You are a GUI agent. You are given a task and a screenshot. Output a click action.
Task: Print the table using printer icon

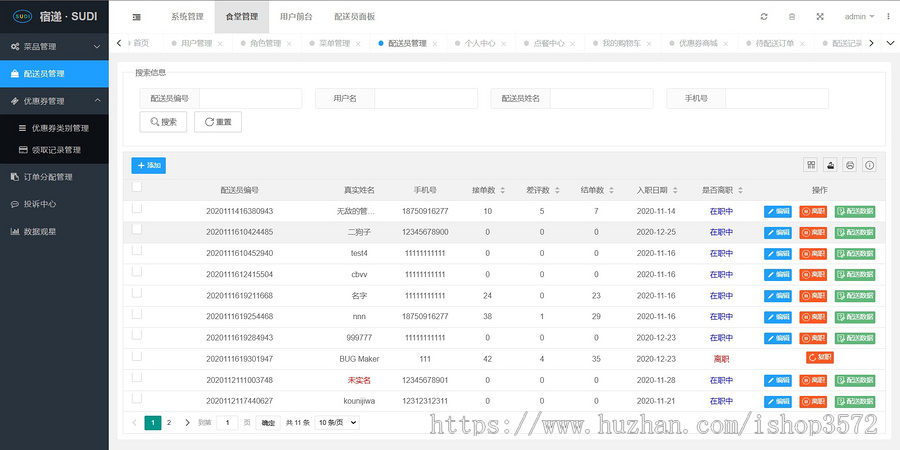(x=850, y=165)
